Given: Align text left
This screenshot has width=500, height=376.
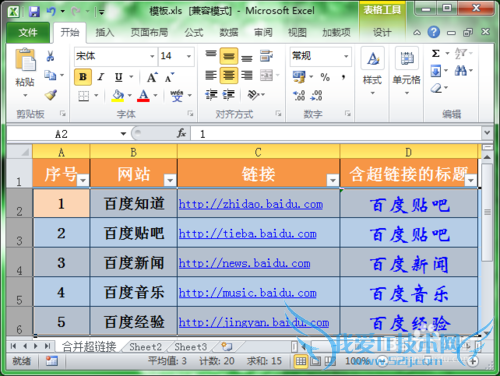Looking at the screenshot, I should coord(211,75).
